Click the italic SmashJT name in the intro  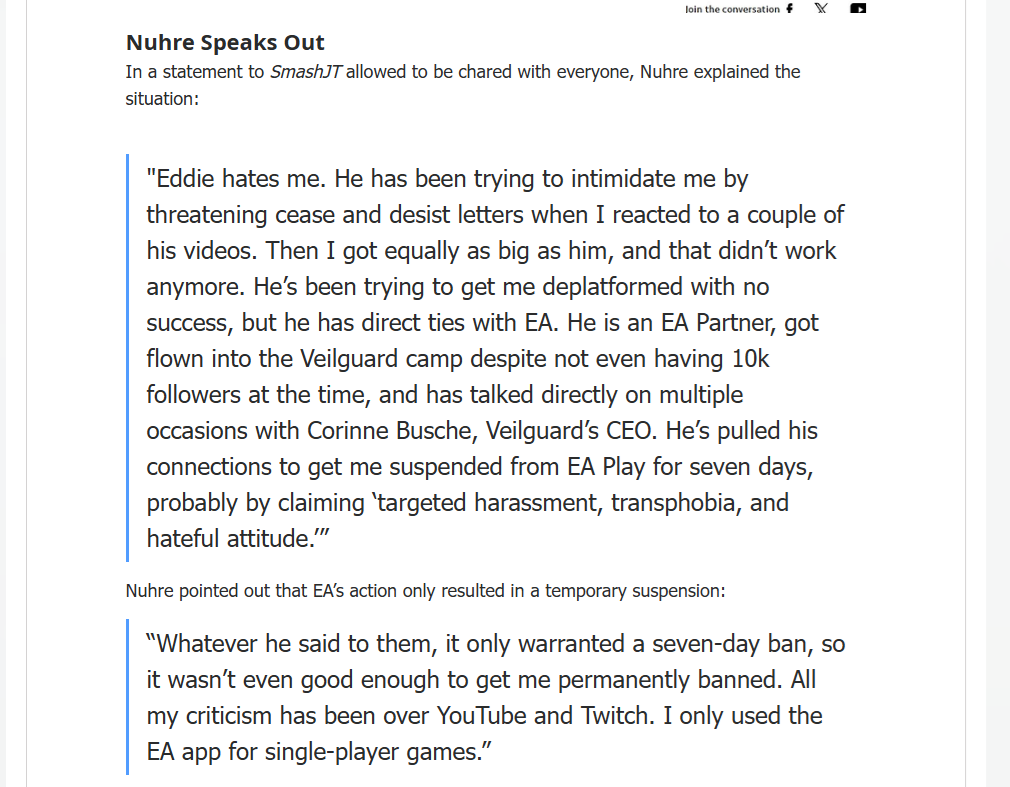click(306, 71)
